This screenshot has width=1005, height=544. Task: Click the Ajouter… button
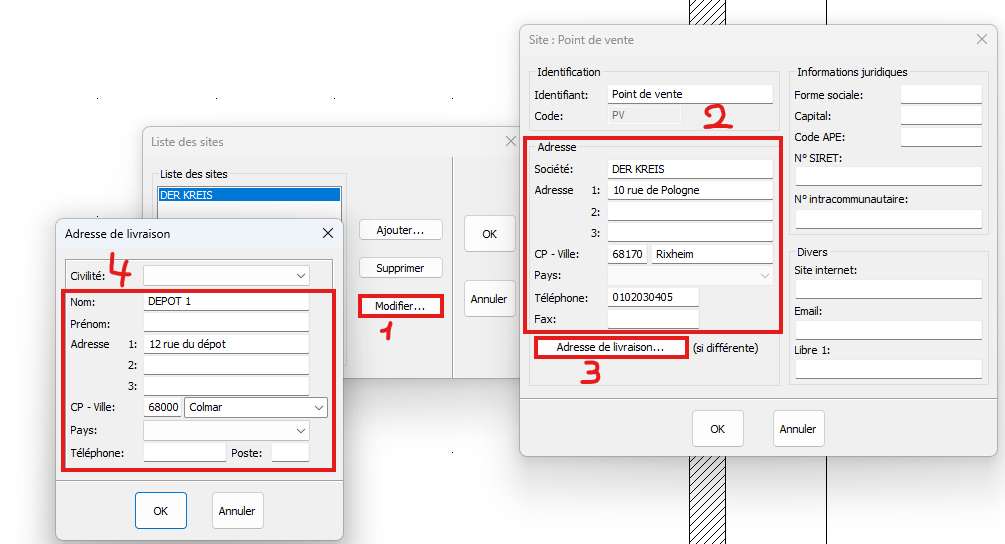(x=400, y=230)
